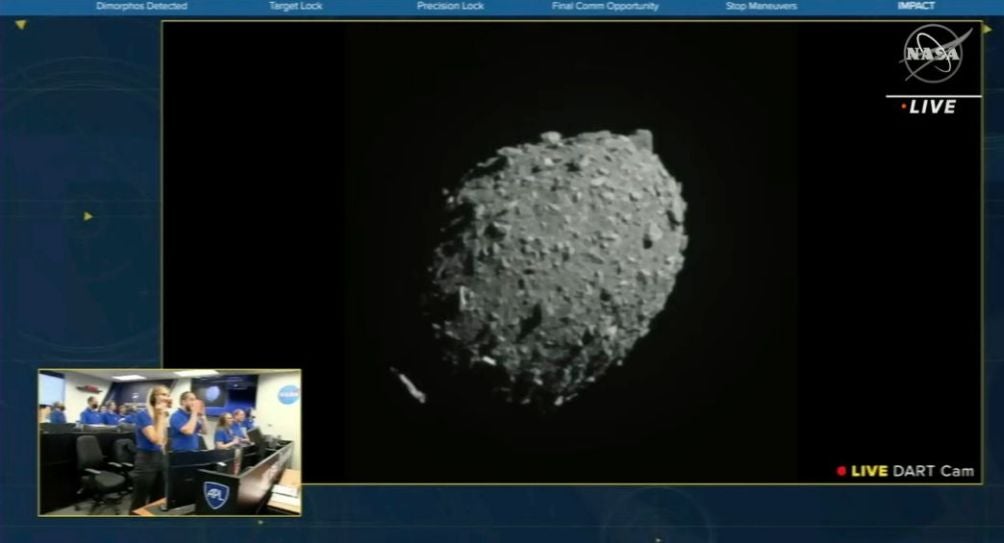Click the Stop Maneuvers milestone
This screenshot has height=543, width=1004.
tap(761, 6)
